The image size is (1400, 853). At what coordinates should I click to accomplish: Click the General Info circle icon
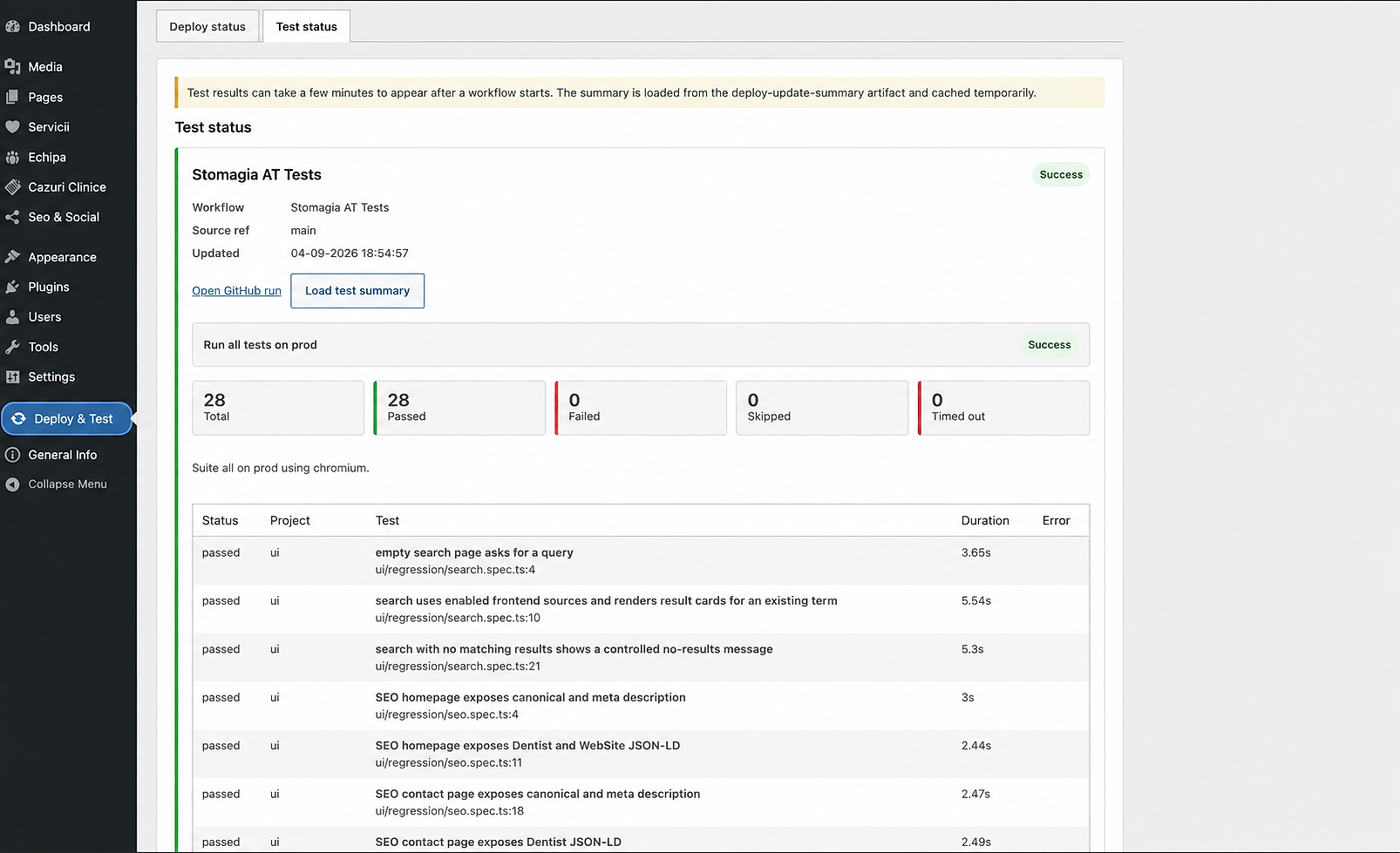(x=12, y=455)
